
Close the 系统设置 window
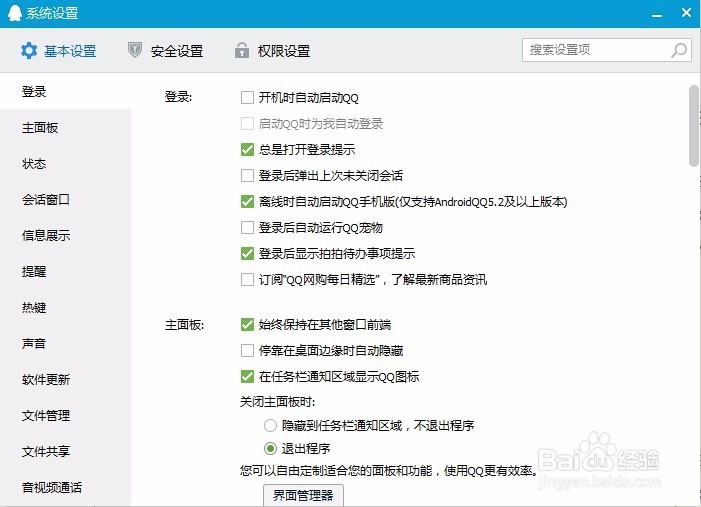[x=687, y=13]
